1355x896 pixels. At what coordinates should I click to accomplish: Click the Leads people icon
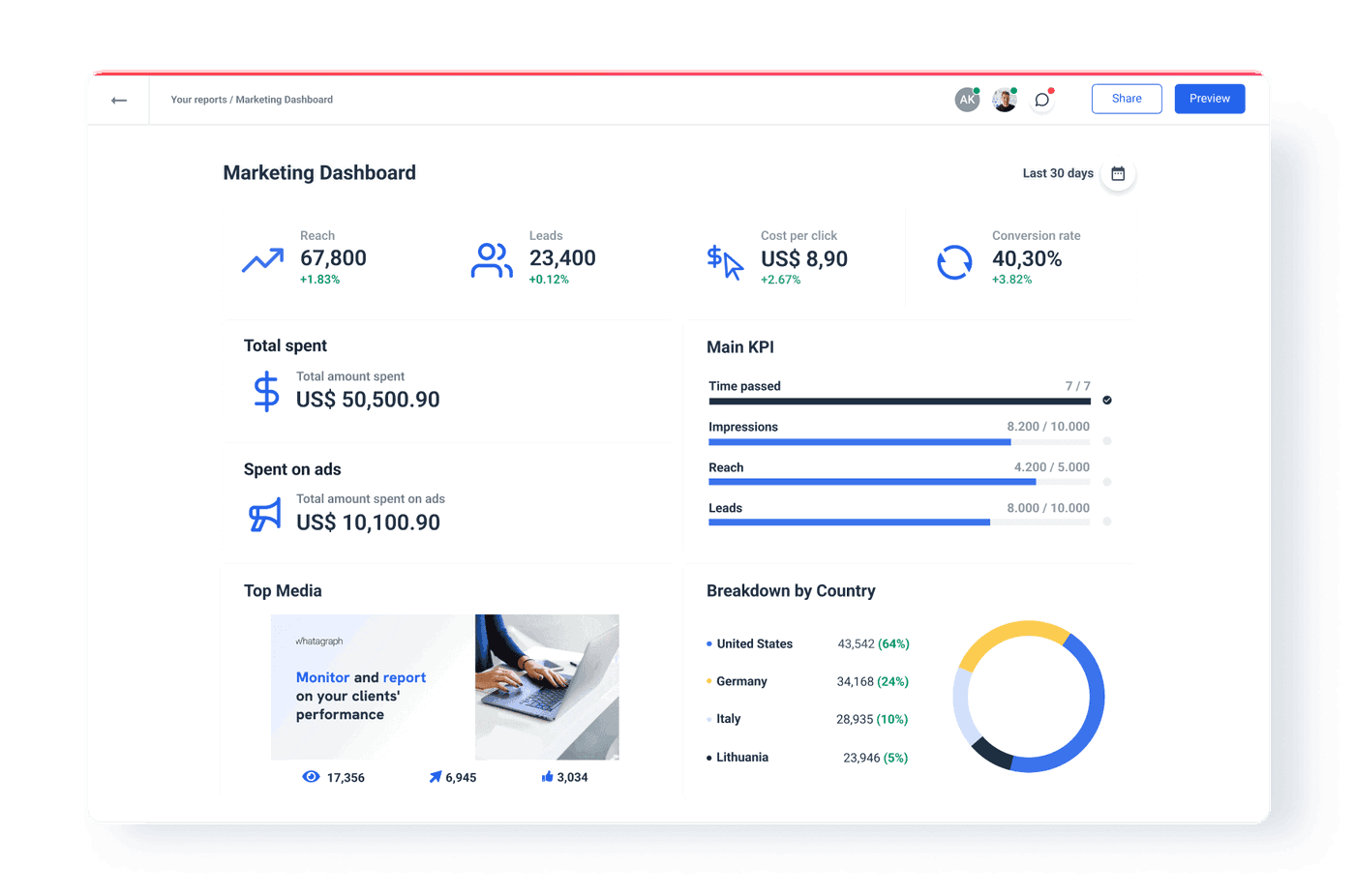tap(492, 259)
